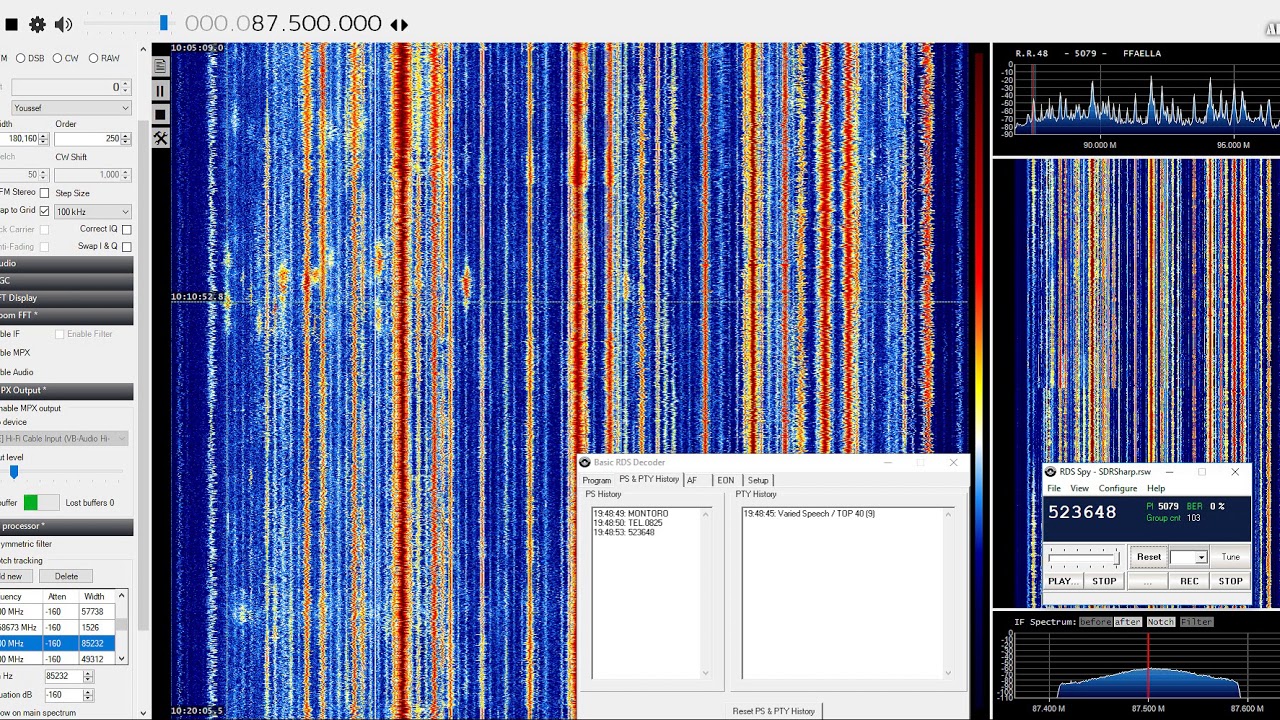Open the File menu in RDS Spy
1280x720 pixels.
[1054, 488]
